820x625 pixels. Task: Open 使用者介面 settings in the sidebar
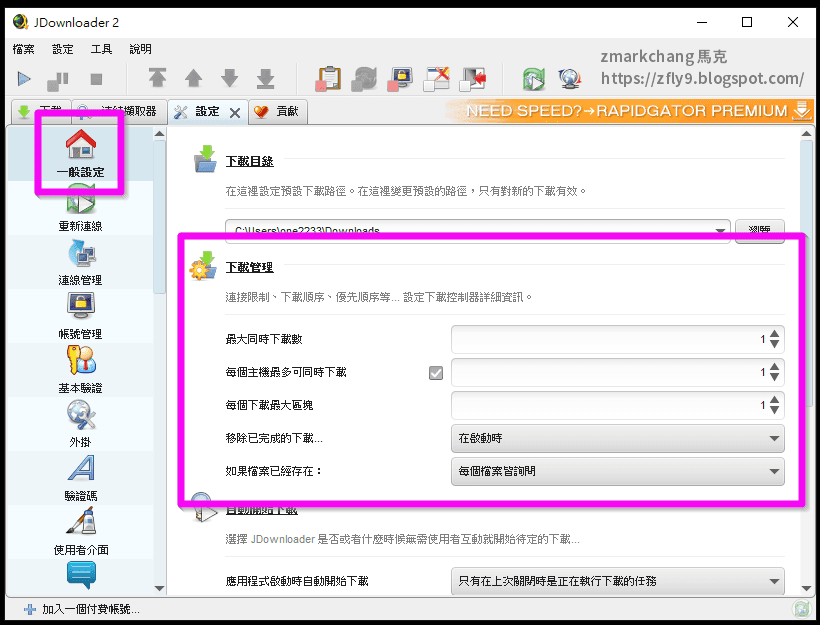tap(81, 532)
